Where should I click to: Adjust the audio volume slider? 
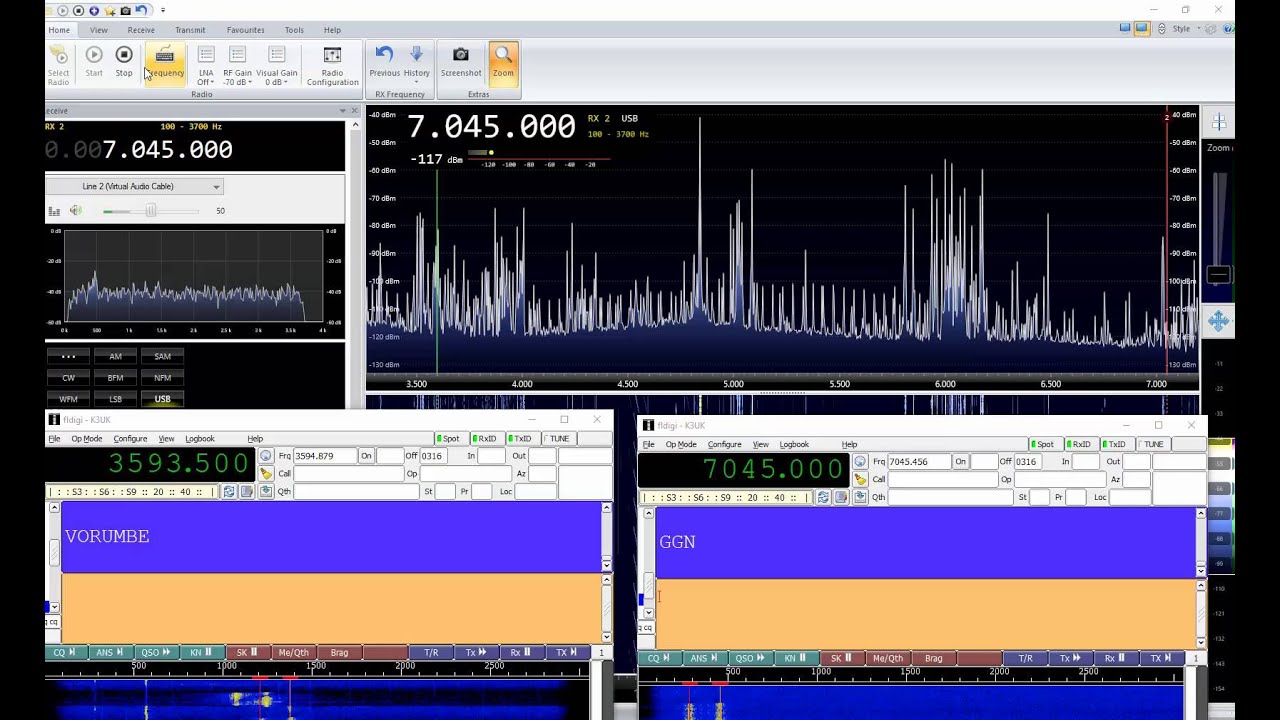[x=151, y=211]
